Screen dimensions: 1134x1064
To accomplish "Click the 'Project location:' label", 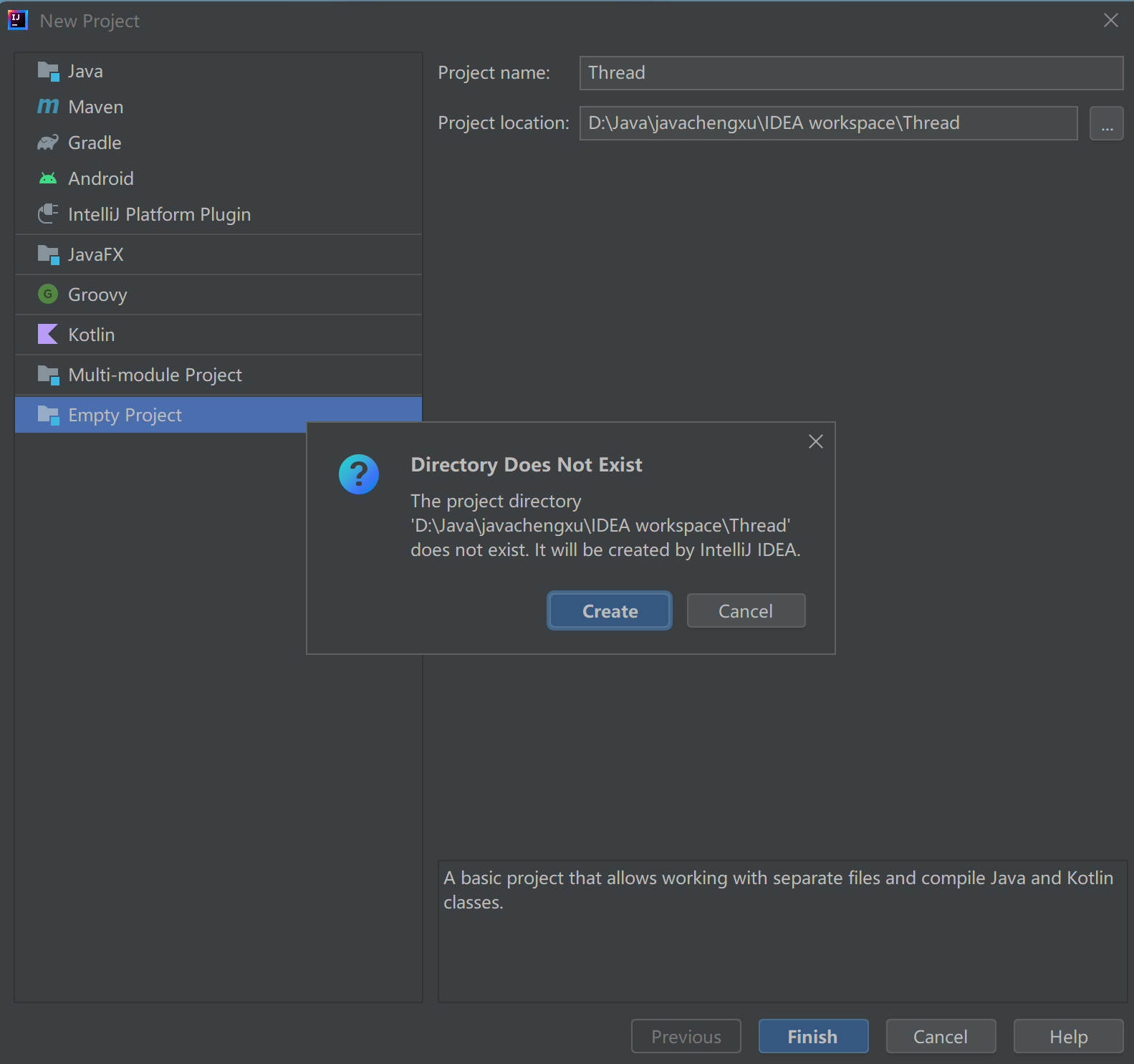I will pos(504,123).
